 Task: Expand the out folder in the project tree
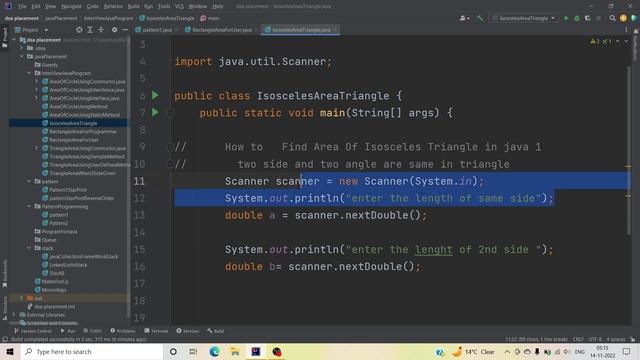tap(22, 298)
